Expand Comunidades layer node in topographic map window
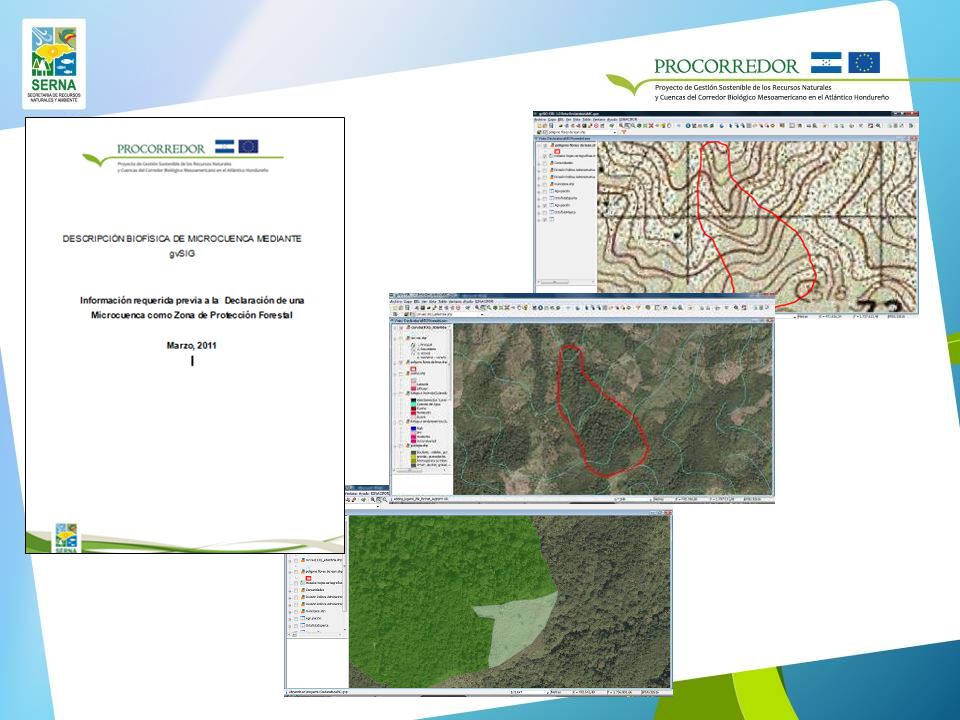 (x=539, y=164)
